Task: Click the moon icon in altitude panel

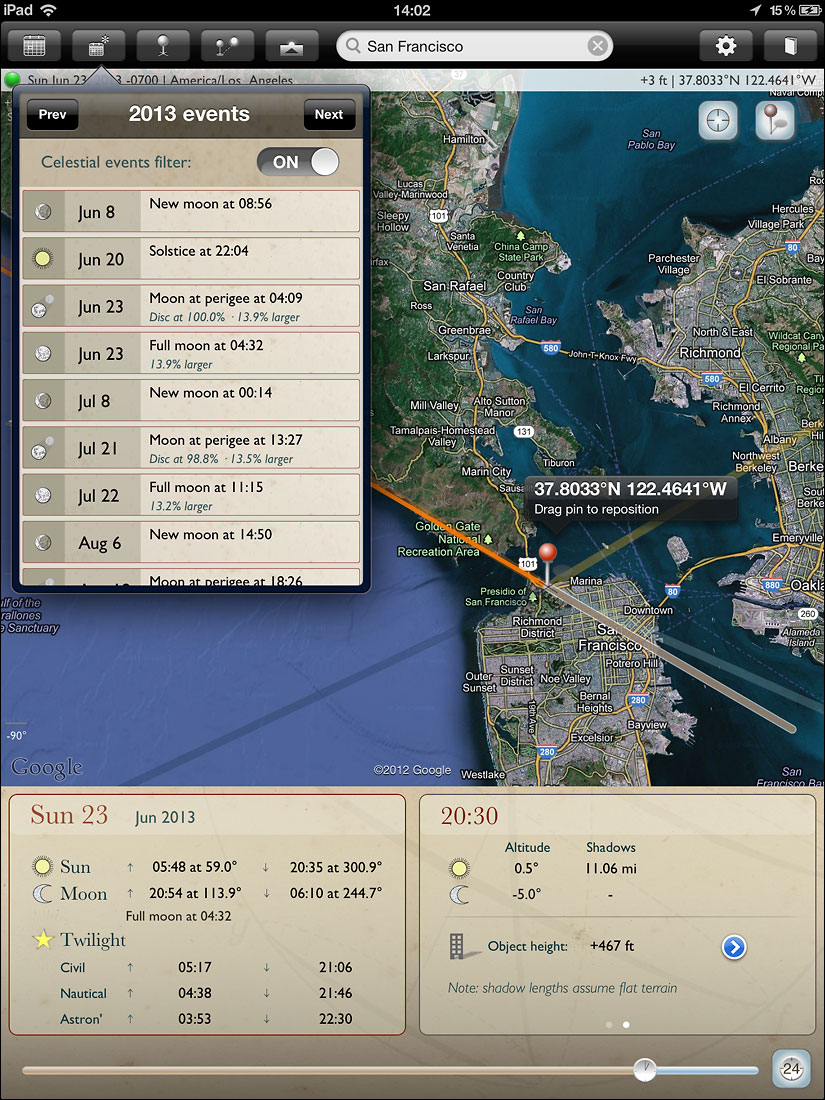Action: pyautogui.click(x=460, y=894)
